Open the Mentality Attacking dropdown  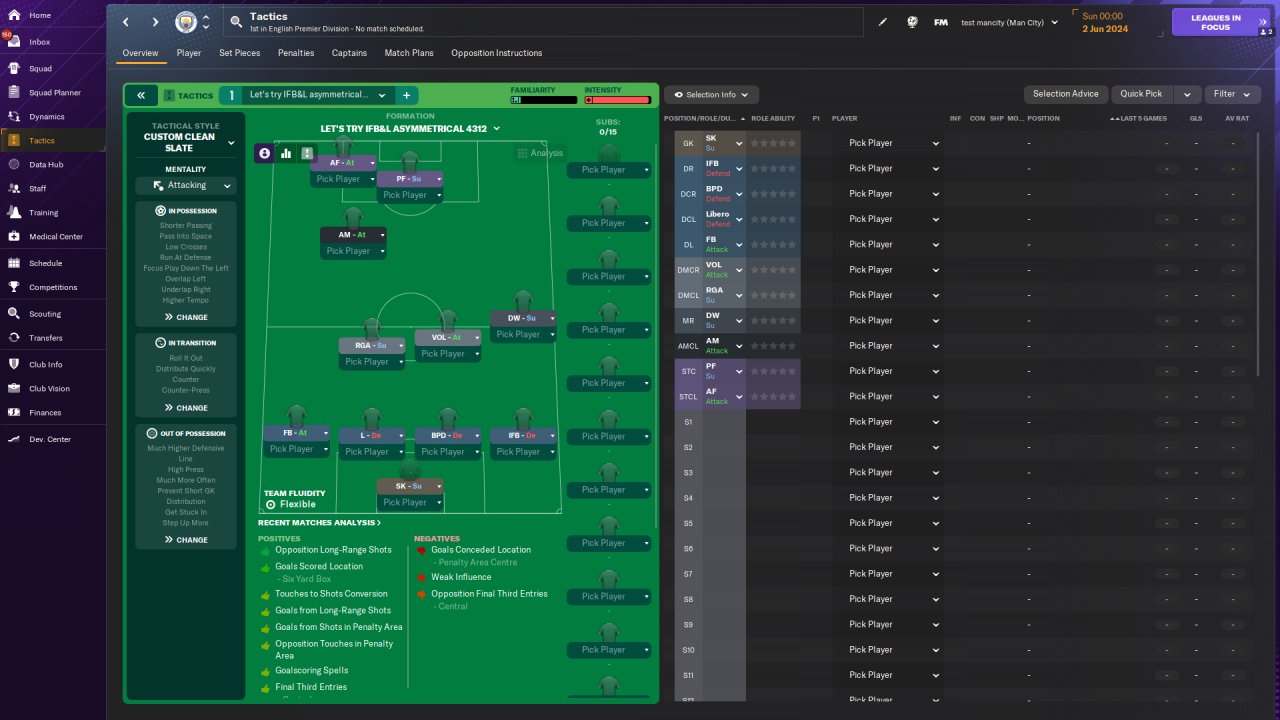coord(187,185)
